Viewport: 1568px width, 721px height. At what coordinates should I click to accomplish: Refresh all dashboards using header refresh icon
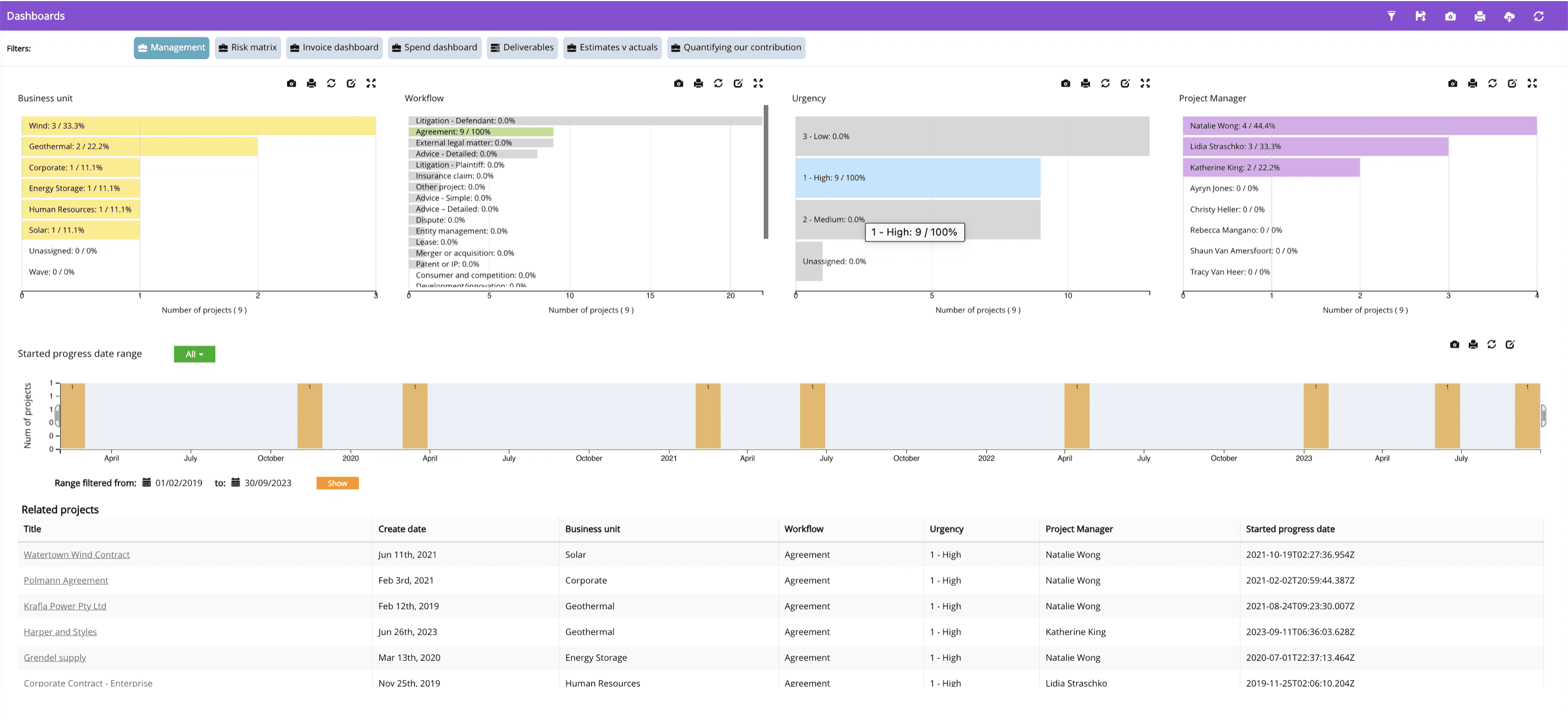point(1538,16)
